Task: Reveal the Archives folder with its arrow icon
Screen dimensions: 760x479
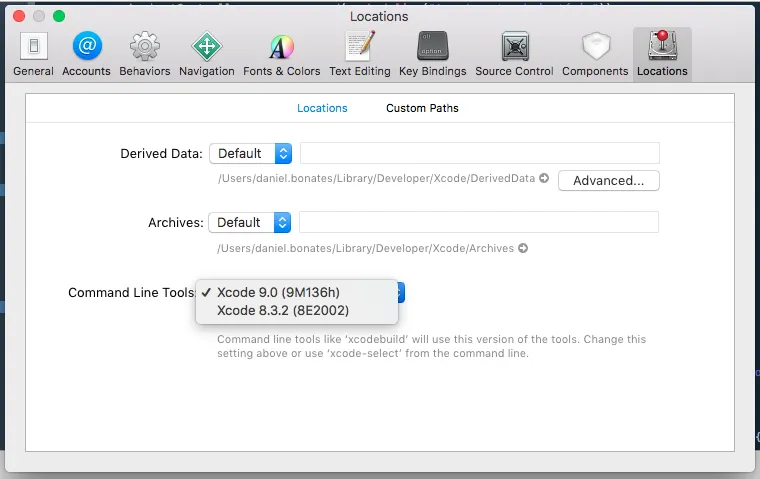Action: 523,248
